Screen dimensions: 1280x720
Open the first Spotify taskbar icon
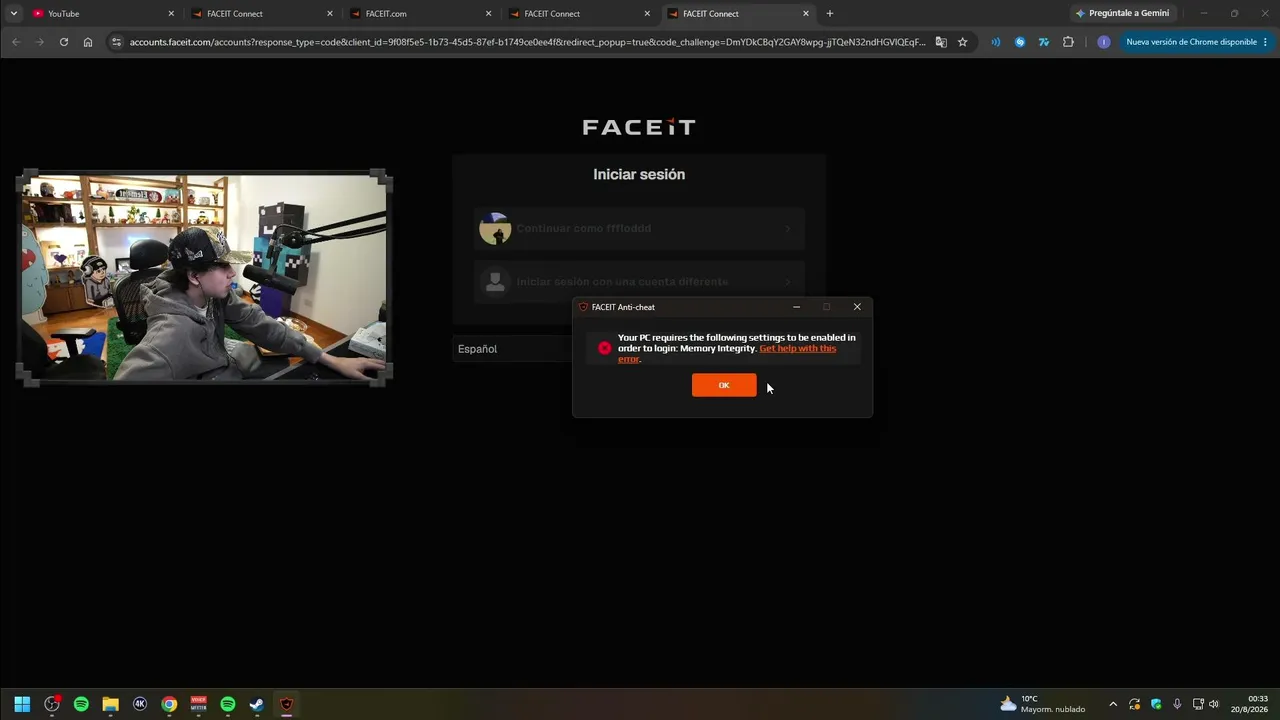[x=81, y=704]
